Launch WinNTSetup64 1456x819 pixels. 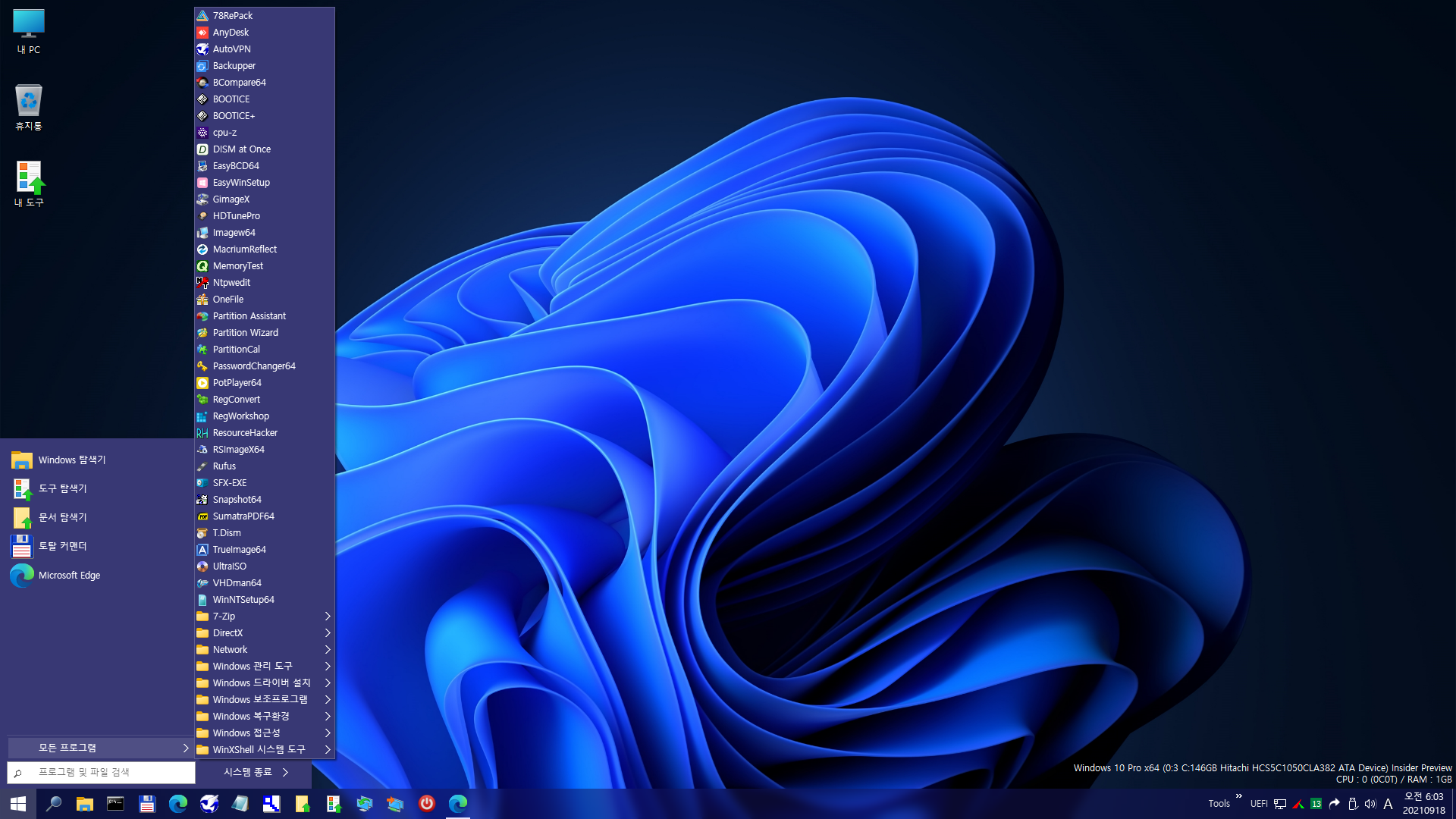point(264,599)
